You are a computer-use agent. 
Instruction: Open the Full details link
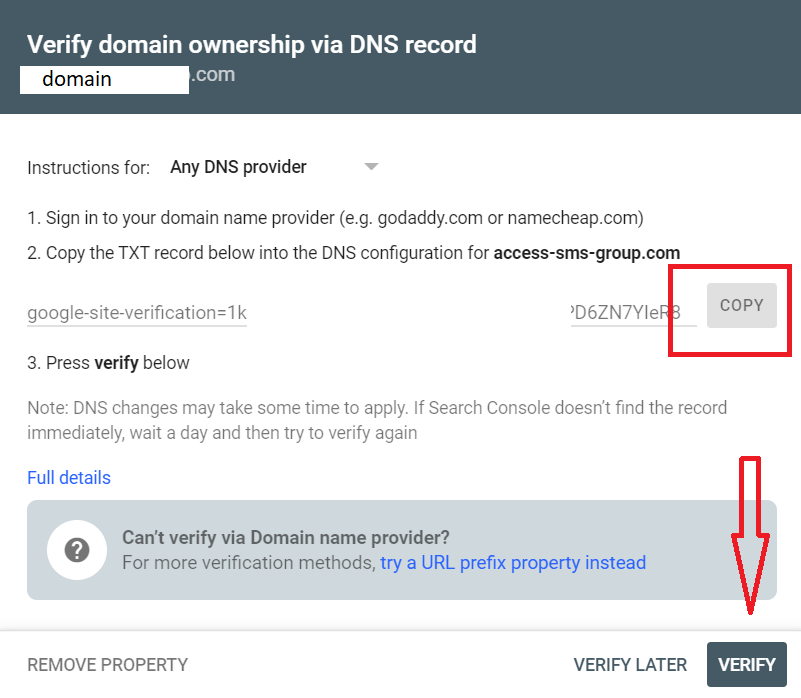click(x=69, y=478)
